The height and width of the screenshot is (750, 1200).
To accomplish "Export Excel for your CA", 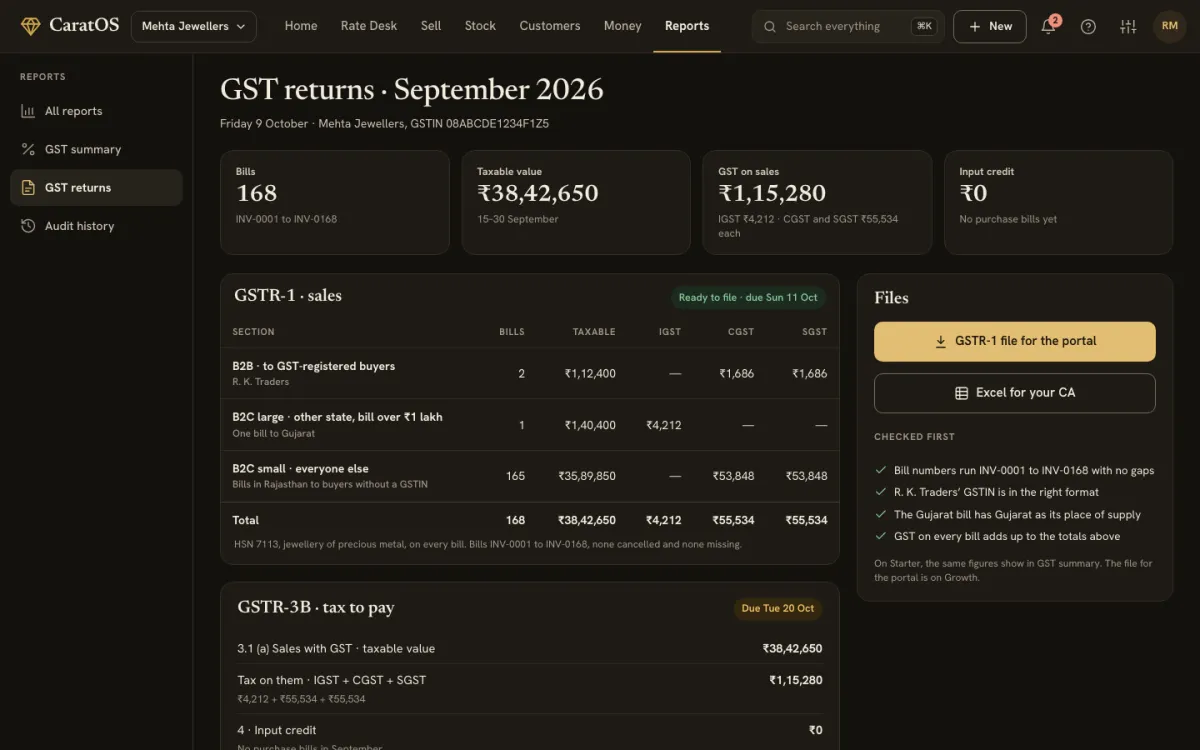I will pos(1015,393).
